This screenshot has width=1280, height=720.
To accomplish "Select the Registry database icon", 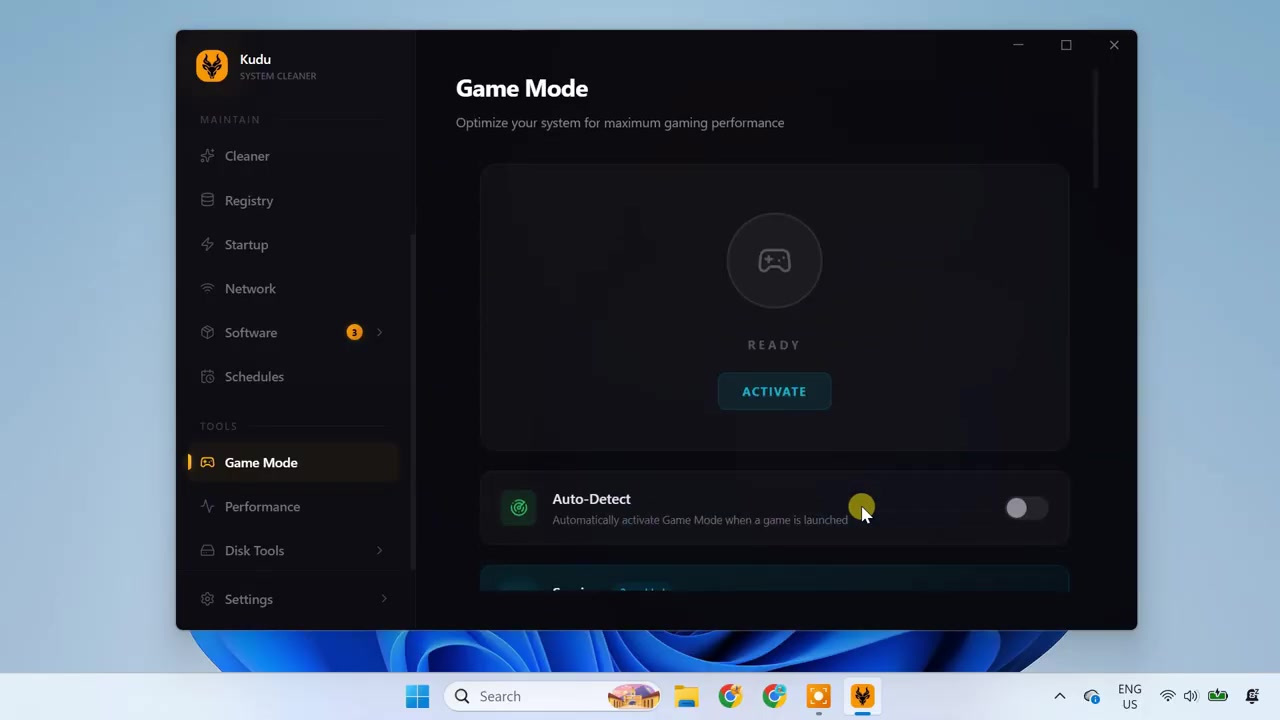I will tap(207, 200).
